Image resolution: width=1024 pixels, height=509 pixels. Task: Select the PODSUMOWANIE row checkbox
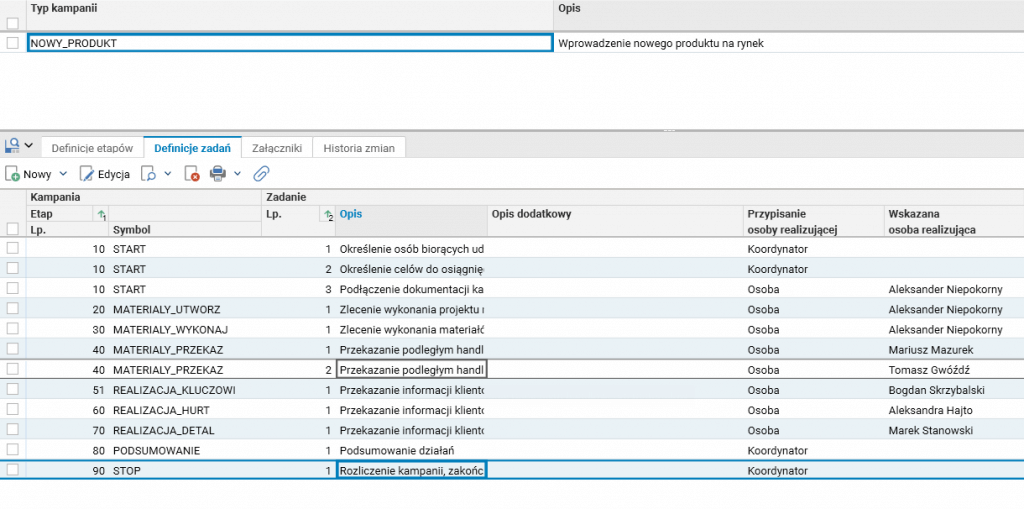pos(12,450)
